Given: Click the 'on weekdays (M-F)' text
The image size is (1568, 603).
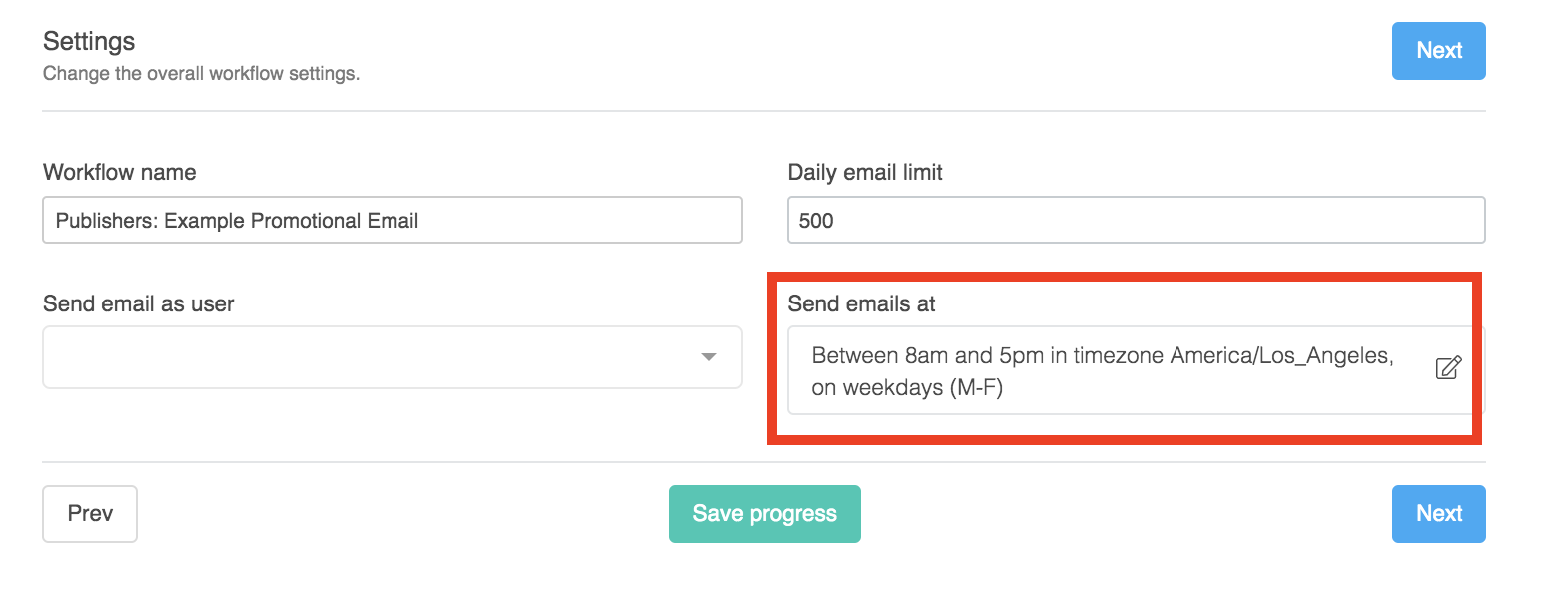Looking at the screenshot, I should (x=907, y=388).
